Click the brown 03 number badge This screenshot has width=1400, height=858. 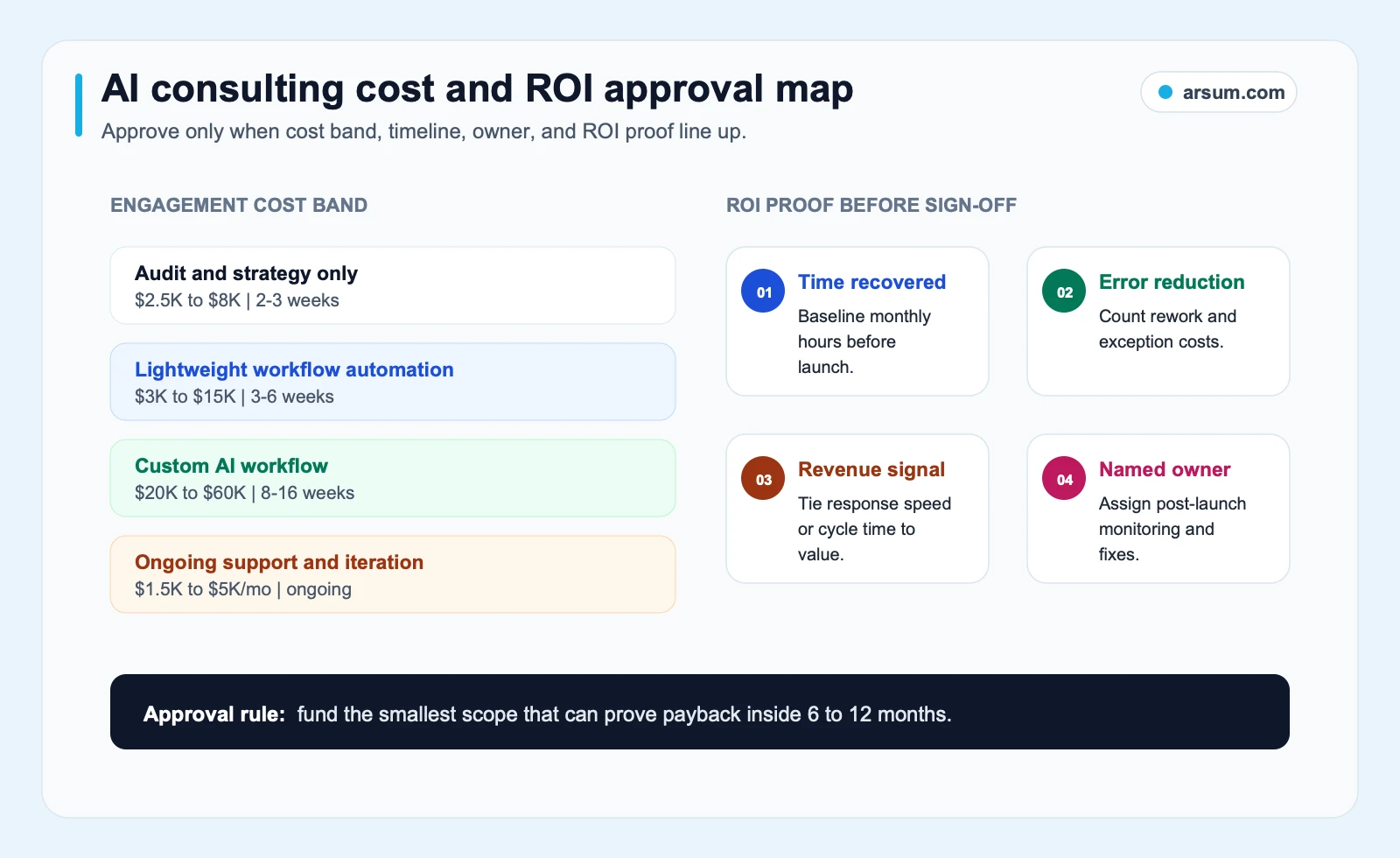pyautogui.click(x=763, y=478)
